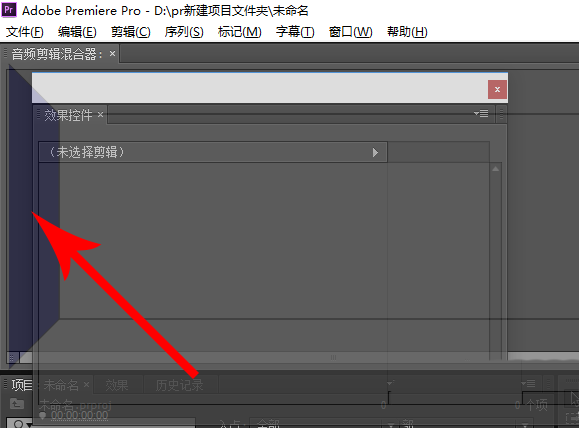This screenshot has height=428, width=579.
Task: Click the 00:00:00:00 timecode
Action: 79,416
